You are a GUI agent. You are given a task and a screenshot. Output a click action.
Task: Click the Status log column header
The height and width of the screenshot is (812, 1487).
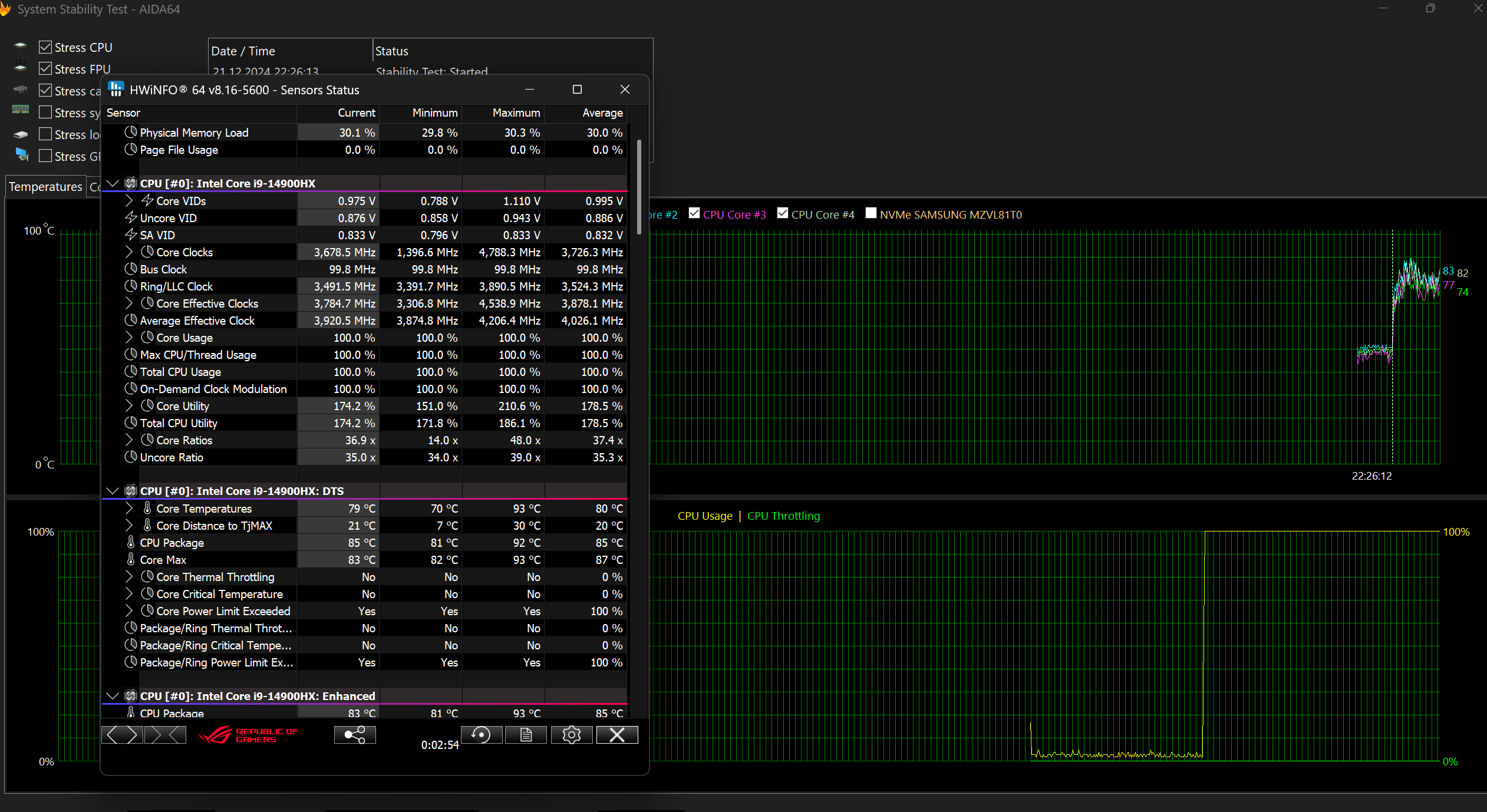513,51
